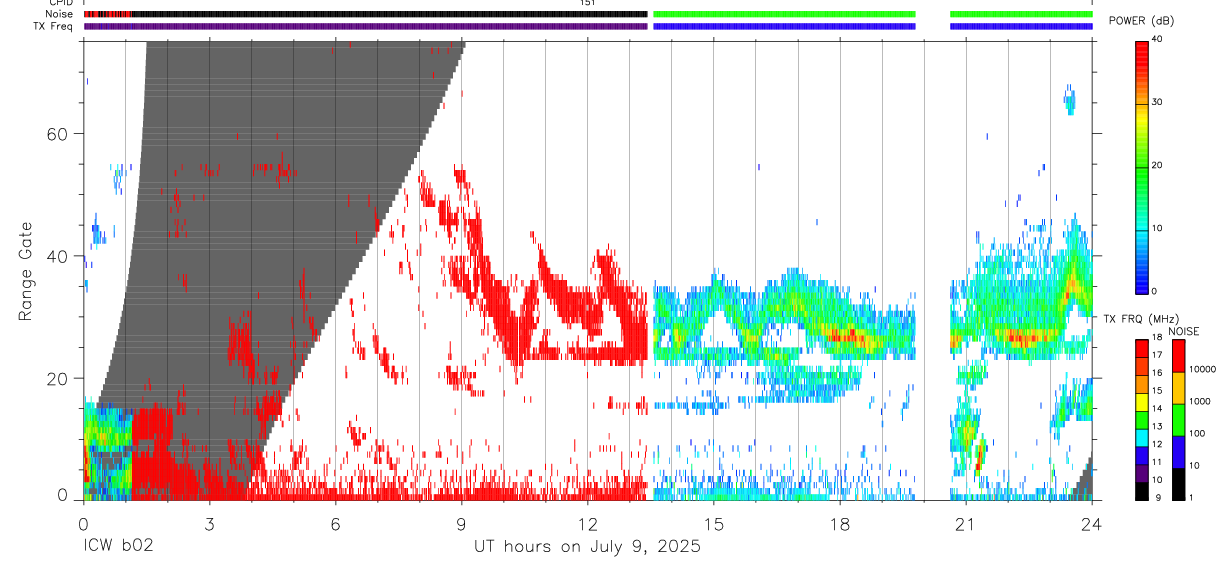Click the '100' tick on NOISE colorbar
Image resolution: width=1228 pixels, height=567 pixels.
click(1198, 432)
